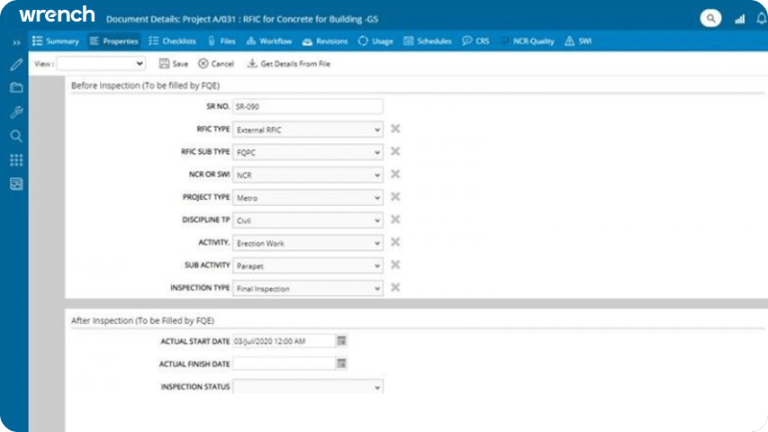Open the SUB ACTIVITY dropdown
The image size is (768, 432).
click(x=308, y=266)
